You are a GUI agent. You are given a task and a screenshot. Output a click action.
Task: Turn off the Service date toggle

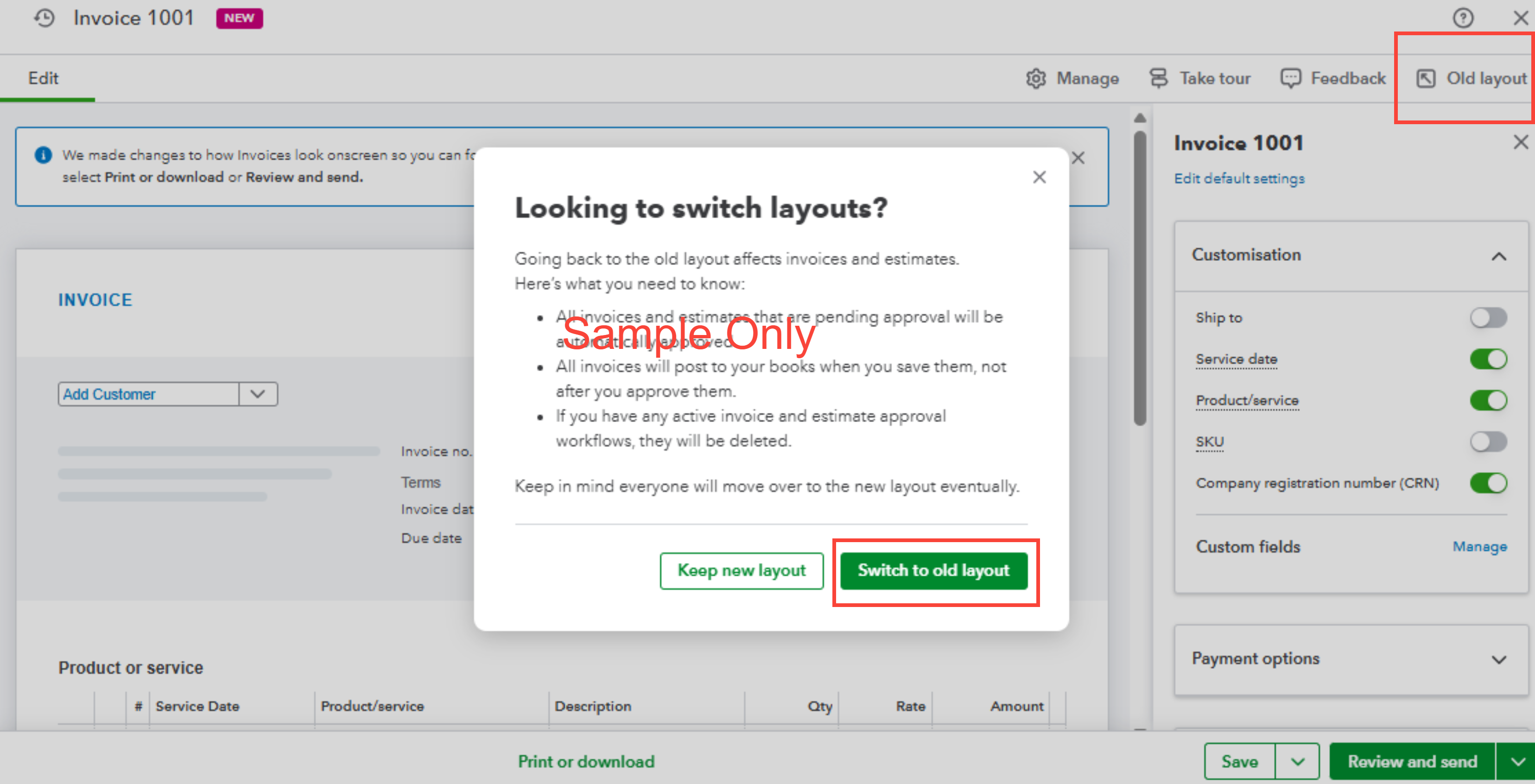pyautogui.click(x=1488, y=359)
